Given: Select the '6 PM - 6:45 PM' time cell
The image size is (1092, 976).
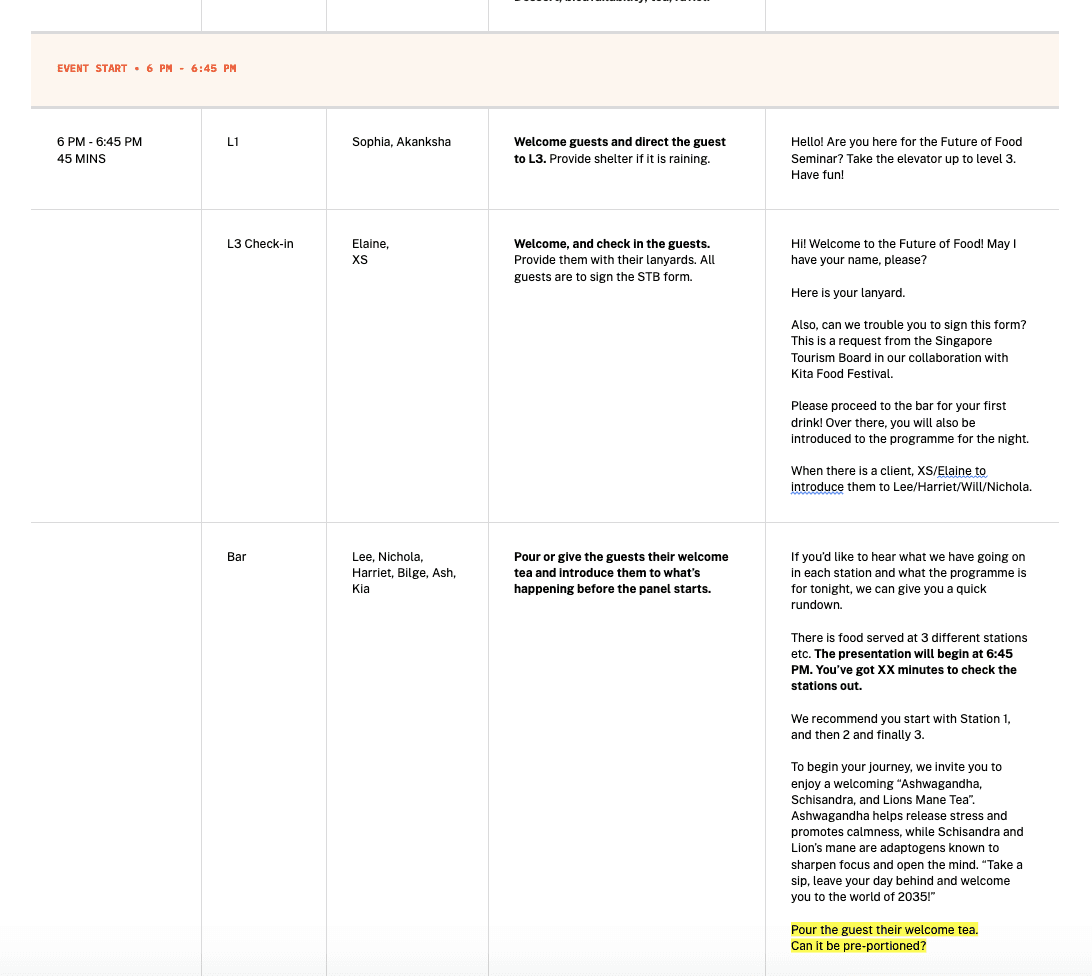Looking at the screenshot, I should (100, 142).
